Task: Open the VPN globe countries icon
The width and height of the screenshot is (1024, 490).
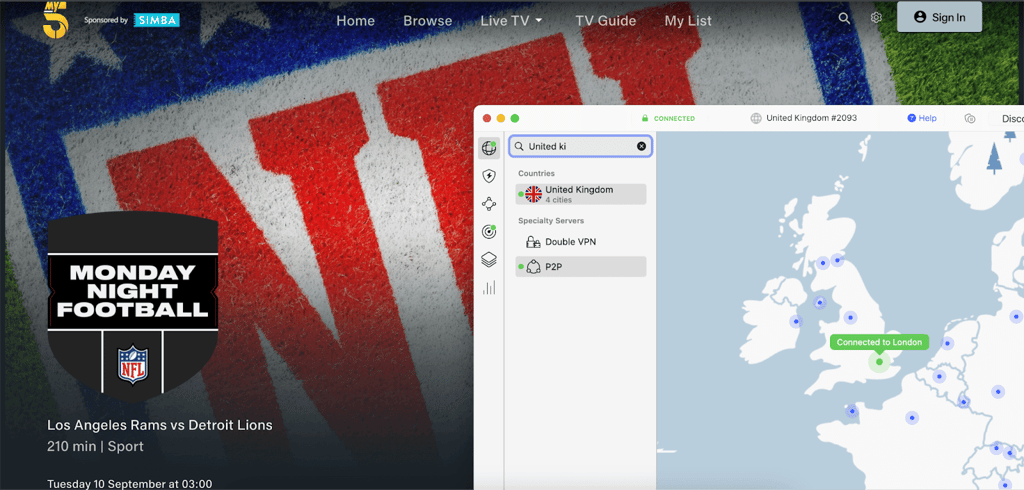Action: (x=488, y=148)
